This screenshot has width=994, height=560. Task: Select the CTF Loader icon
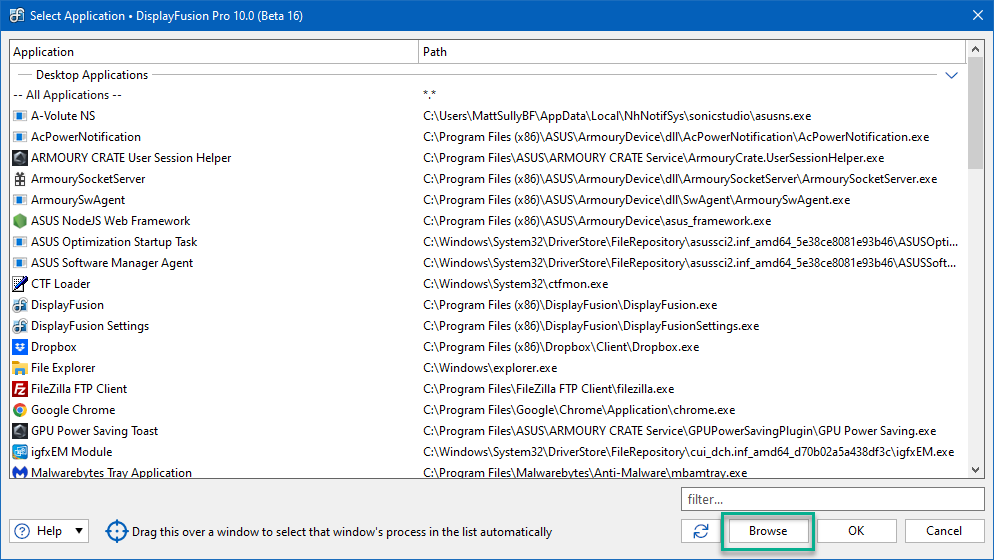20,283
